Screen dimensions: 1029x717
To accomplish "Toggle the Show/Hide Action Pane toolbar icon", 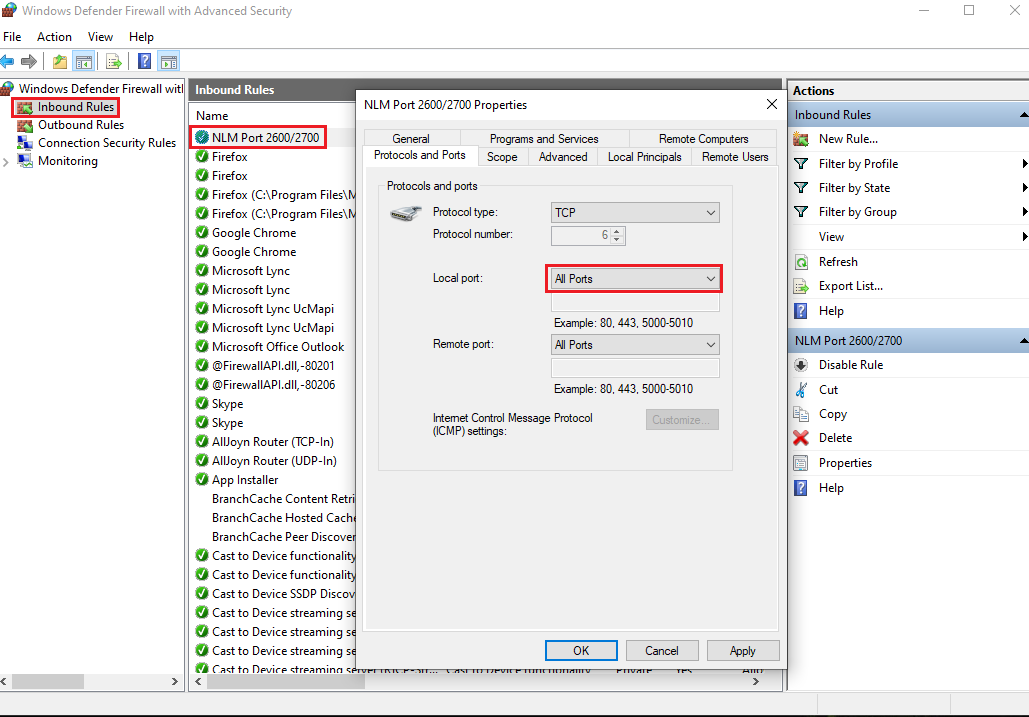I will click(169, 62).
